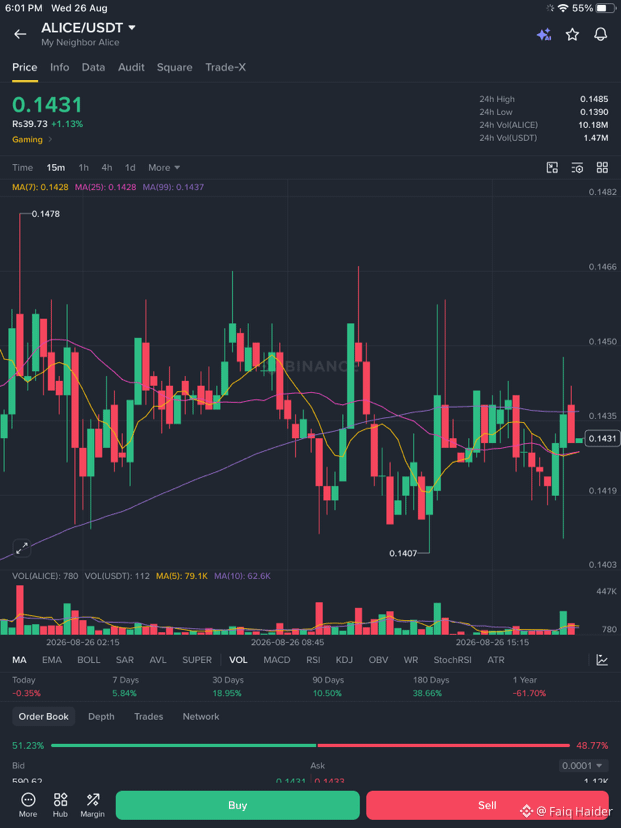The height and width of the screenshot is (828, 621).
Task: Open indicator settings chart icon
Action: click(x=602, y=660)
